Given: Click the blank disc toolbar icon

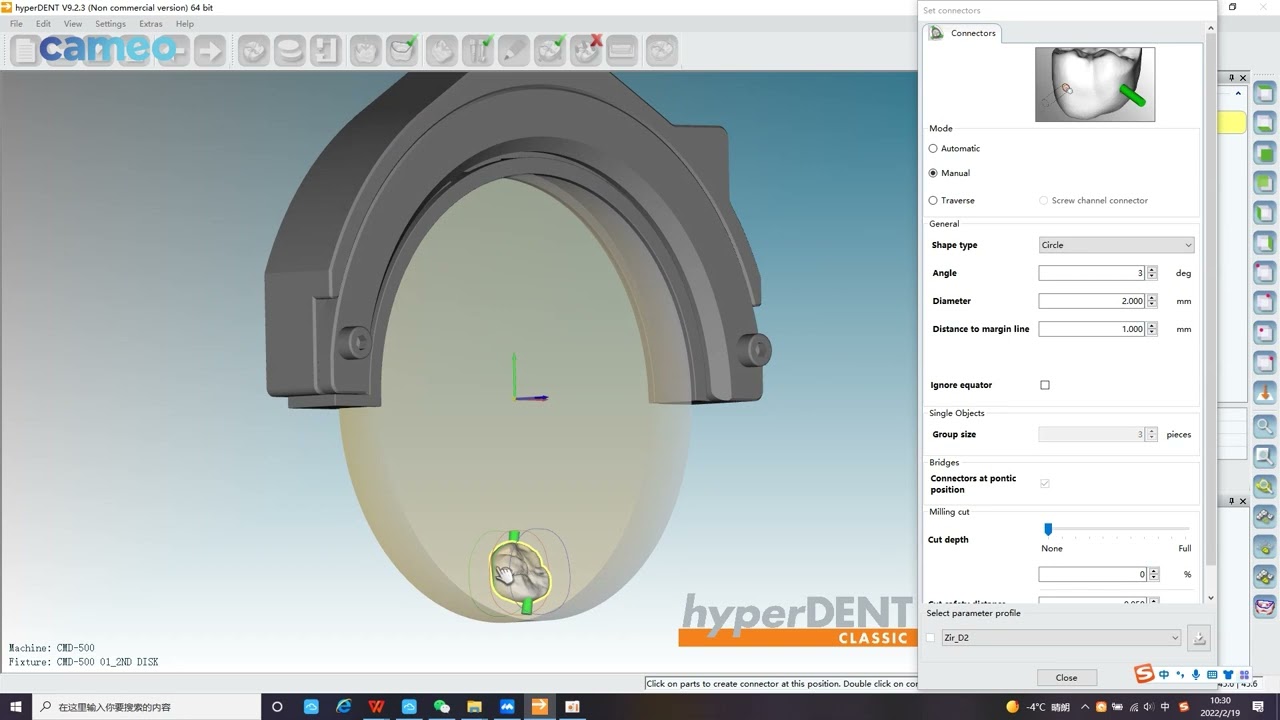Looking at the screenshot, I should (x=290, y=50).
